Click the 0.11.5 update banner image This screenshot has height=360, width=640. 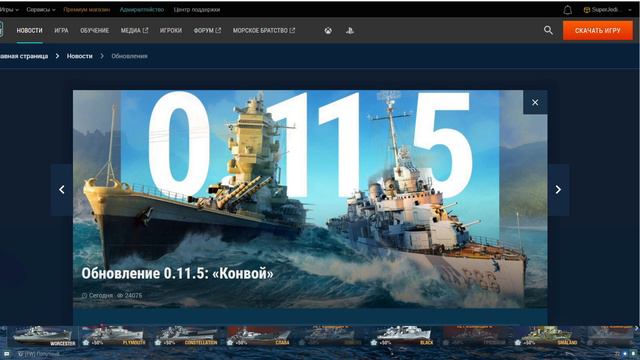pos(310,199)
